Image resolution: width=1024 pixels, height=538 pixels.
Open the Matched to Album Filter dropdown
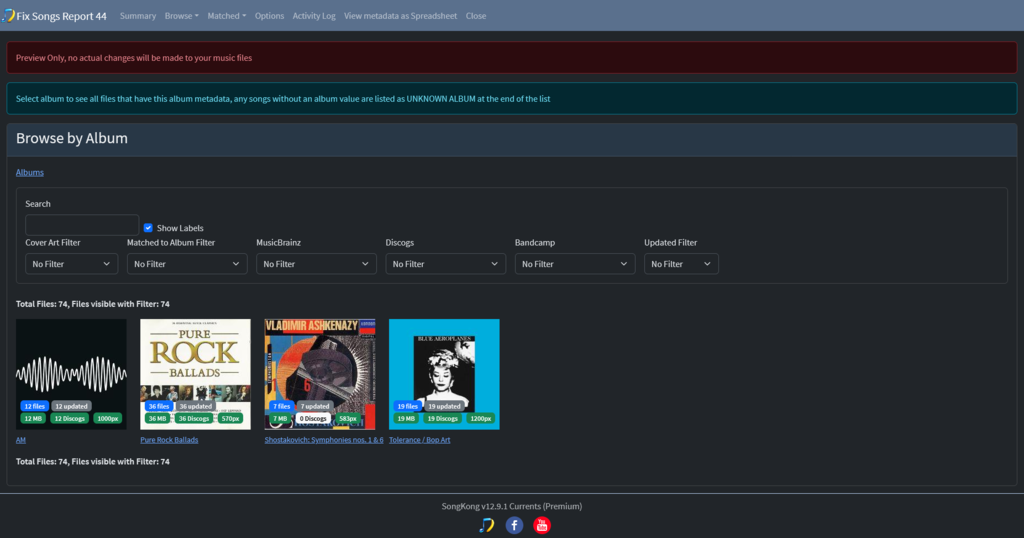click(187, 264)
